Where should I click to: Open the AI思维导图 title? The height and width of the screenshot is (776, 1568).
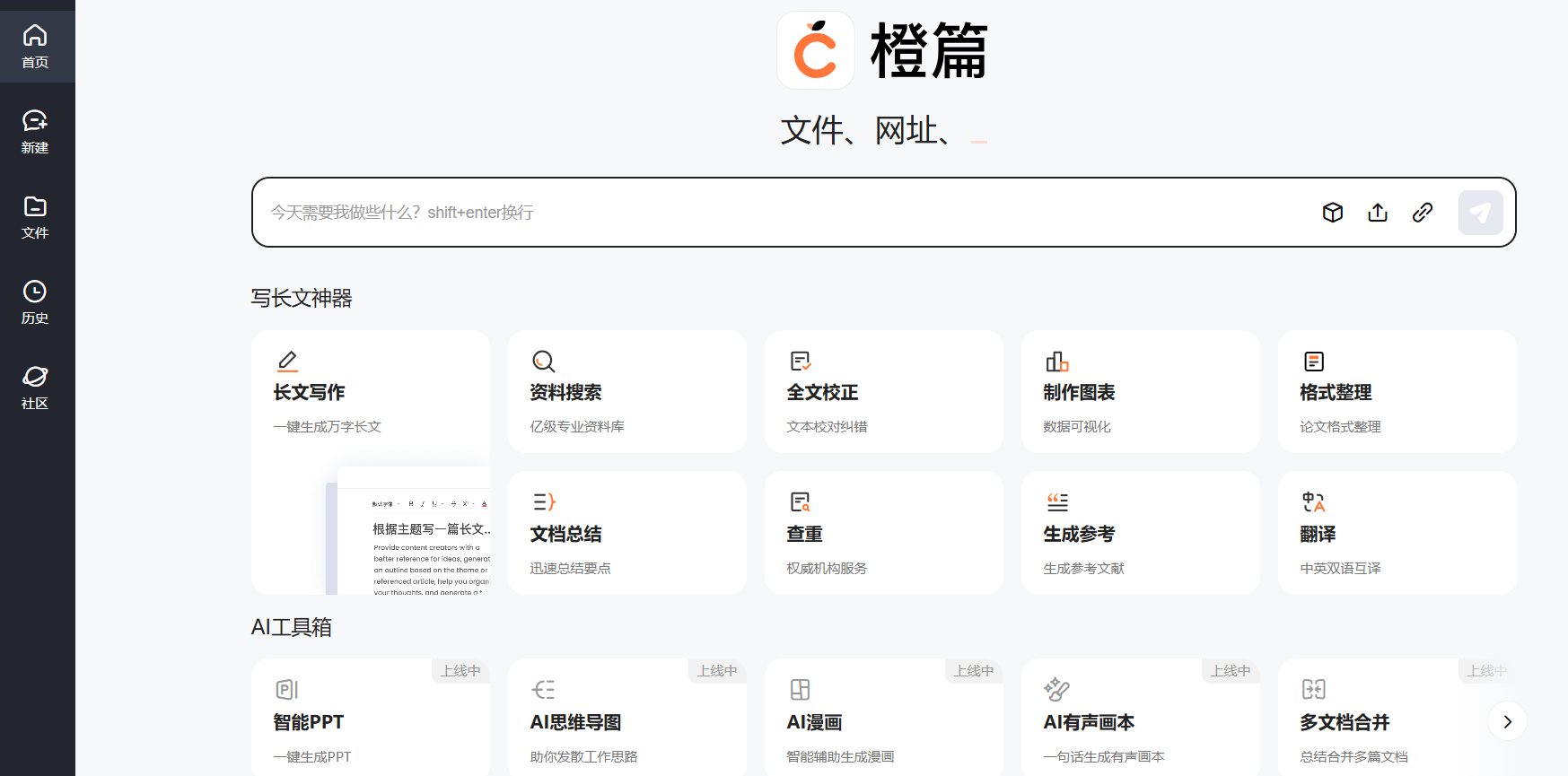575,722
